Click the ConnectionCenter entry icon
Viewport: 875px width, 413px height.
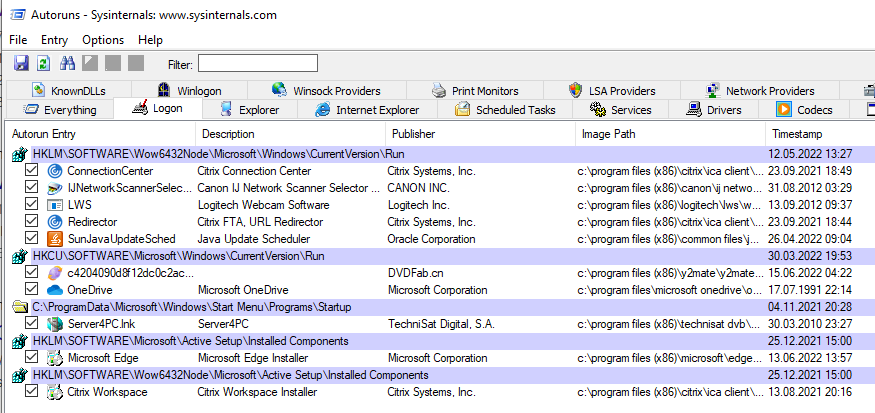54,171
